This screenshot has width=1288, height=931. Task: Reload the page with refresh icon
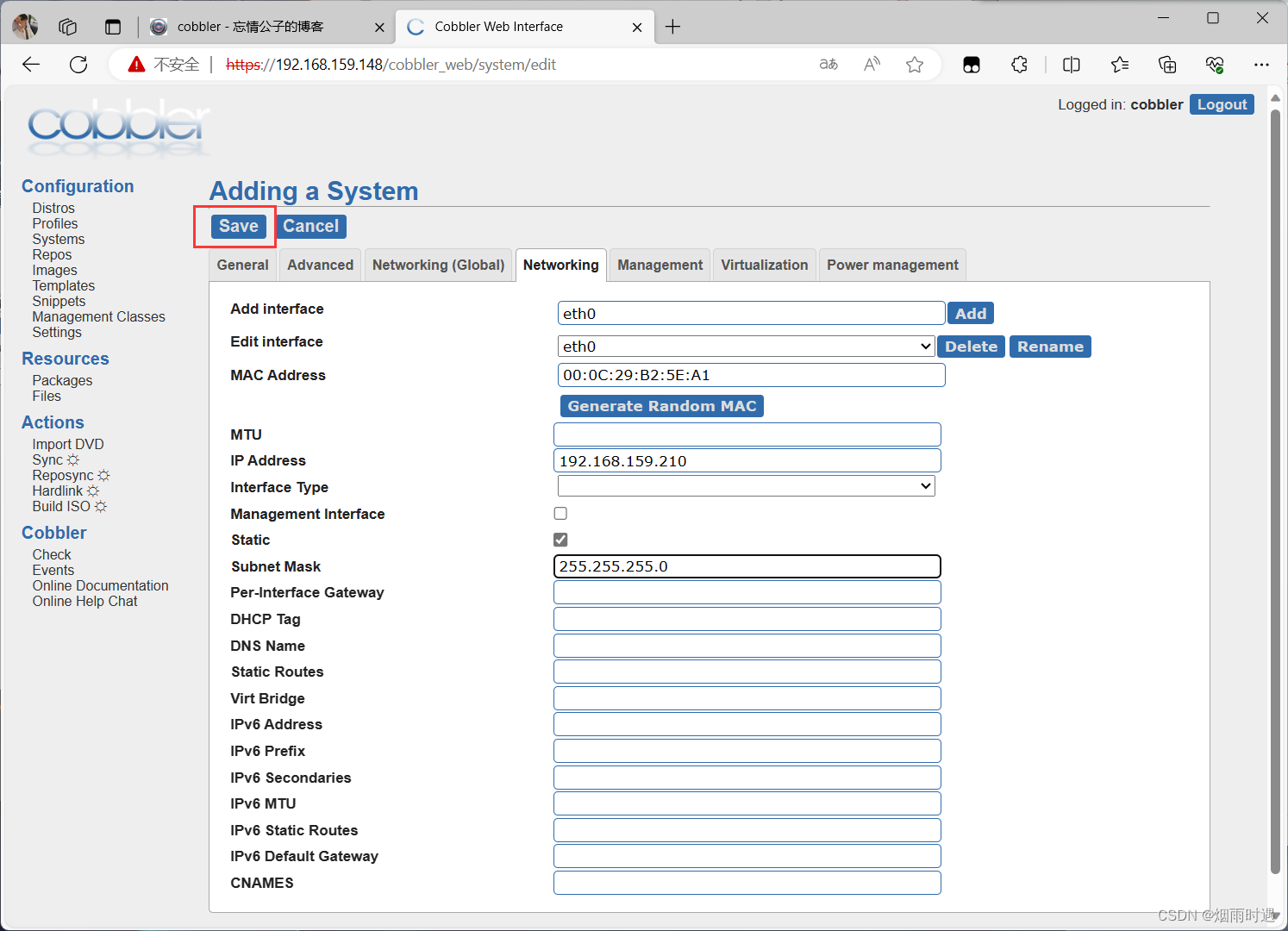coord(78,65)
